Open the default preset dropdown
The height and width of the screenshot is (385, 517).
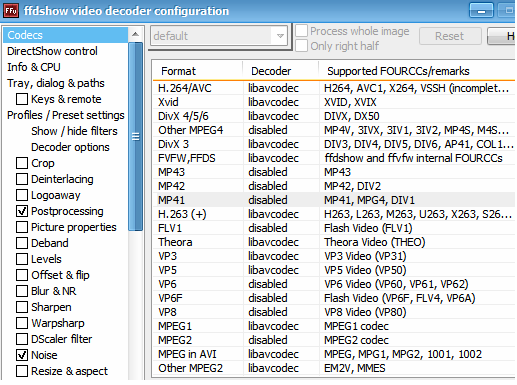click(x=220, y=36)
